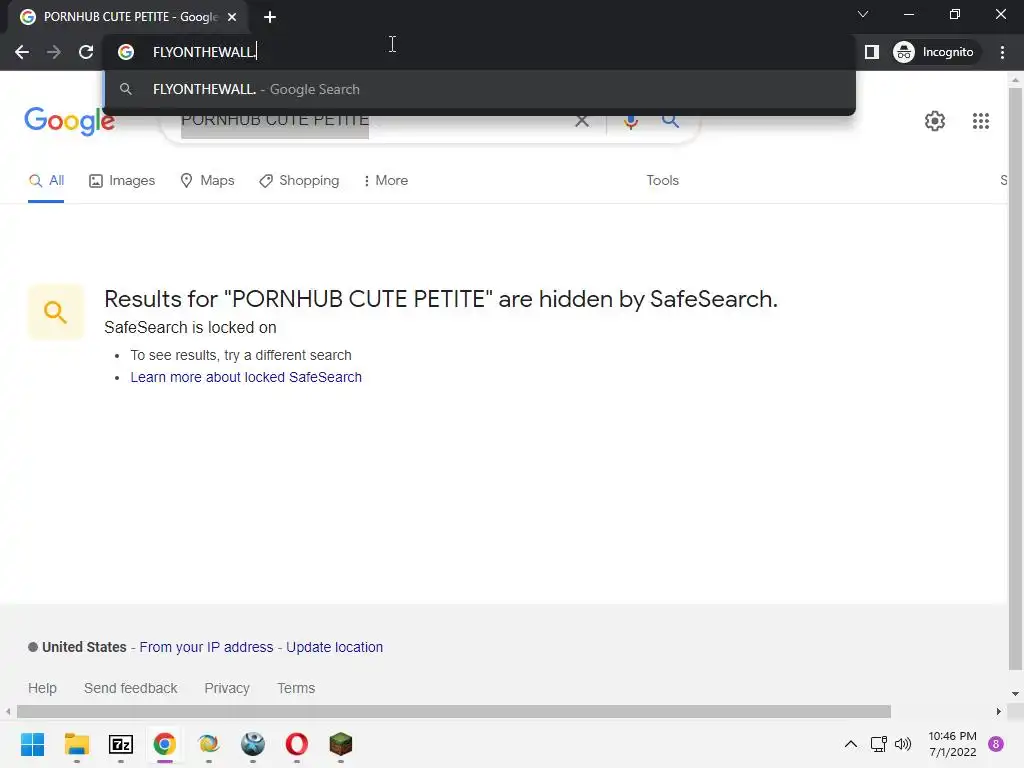Switch to the Shopping tab
The height and width of the screenshot is (768, 1024).
[x=299, y=180]
